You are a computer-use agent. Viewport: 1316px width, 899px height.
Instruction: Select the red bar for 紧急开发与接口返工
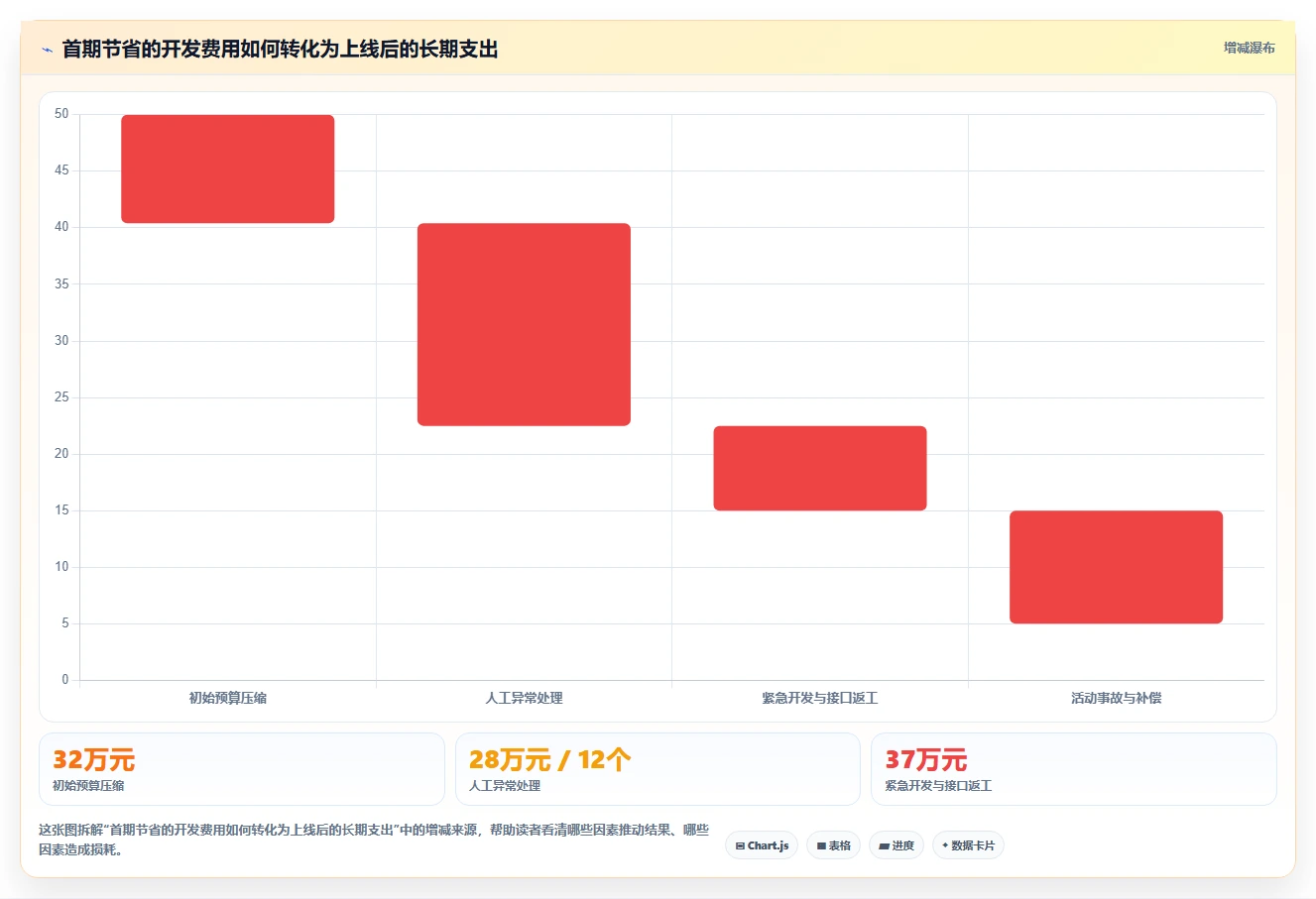point(820,468)
